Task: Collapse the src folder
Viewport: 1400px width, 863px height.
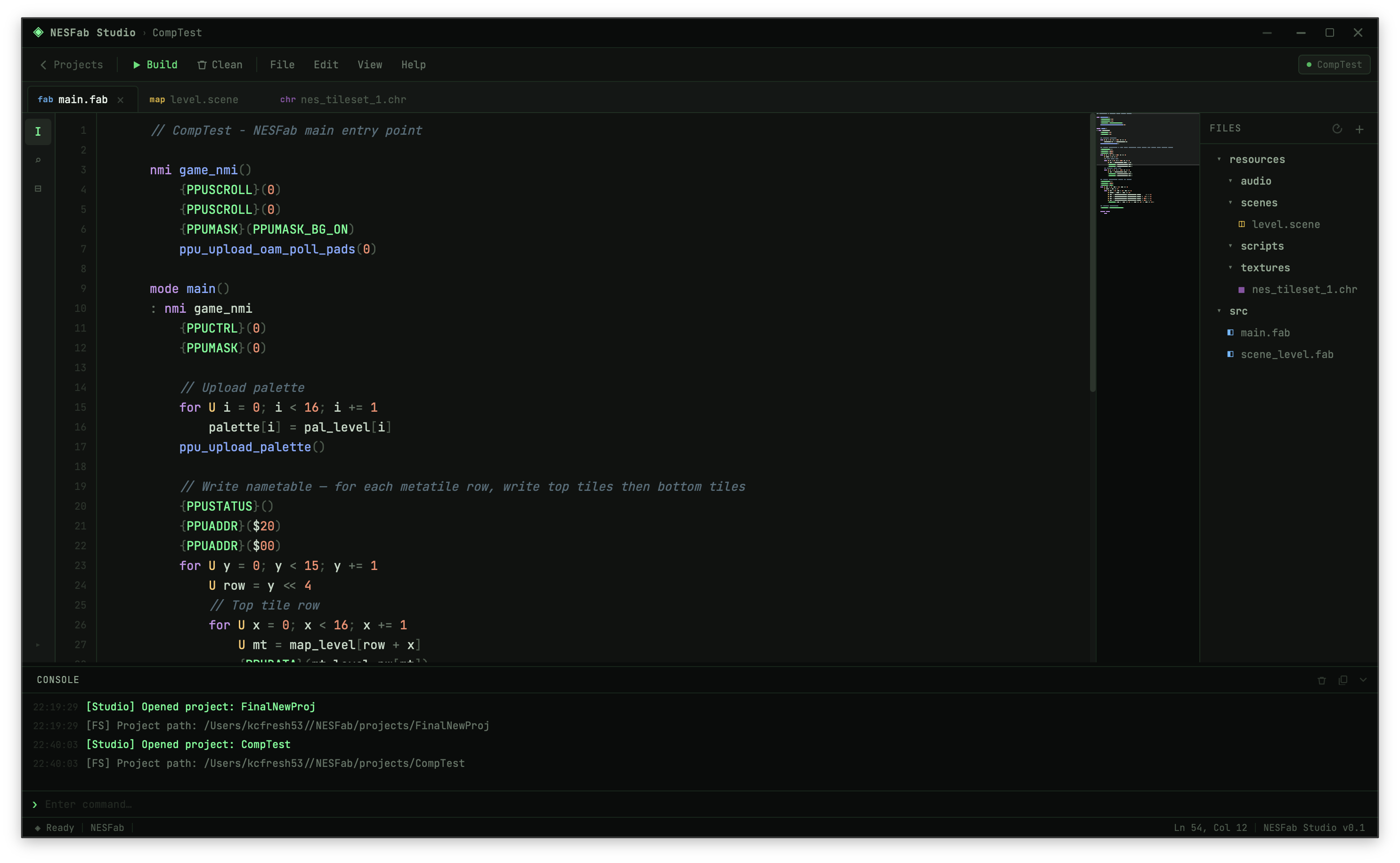Action: pyautogui.click(x=1219, y=311)
